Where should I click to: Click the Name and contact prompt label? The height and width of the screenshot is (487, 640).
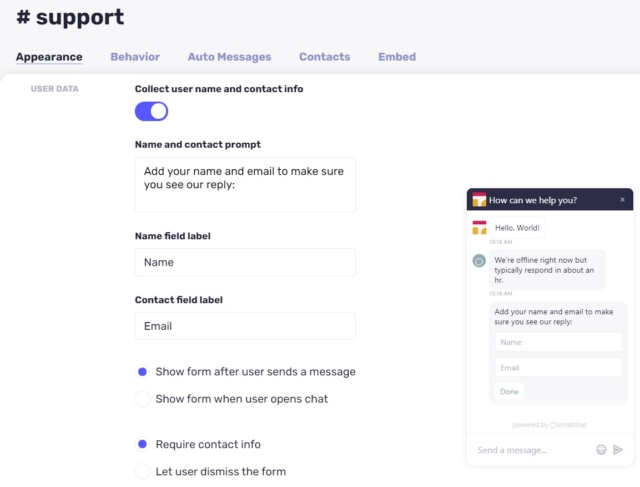[198, 145]
